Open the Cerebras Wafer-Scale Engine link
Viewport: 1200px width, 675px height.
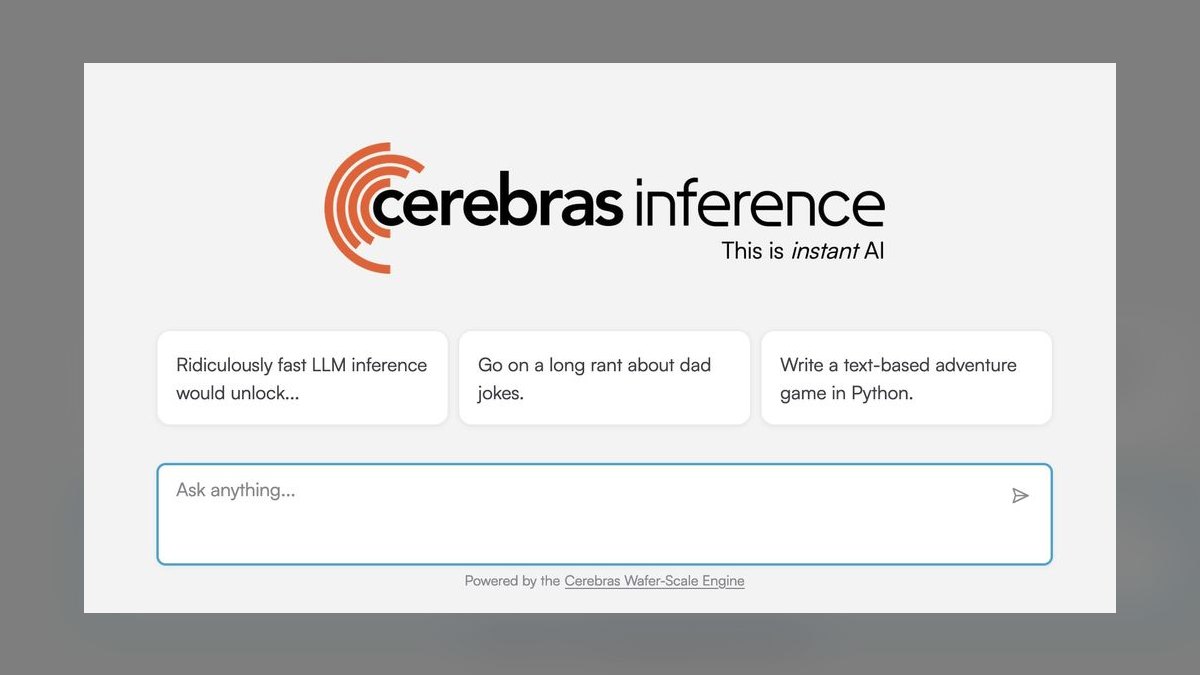point(654,581)
